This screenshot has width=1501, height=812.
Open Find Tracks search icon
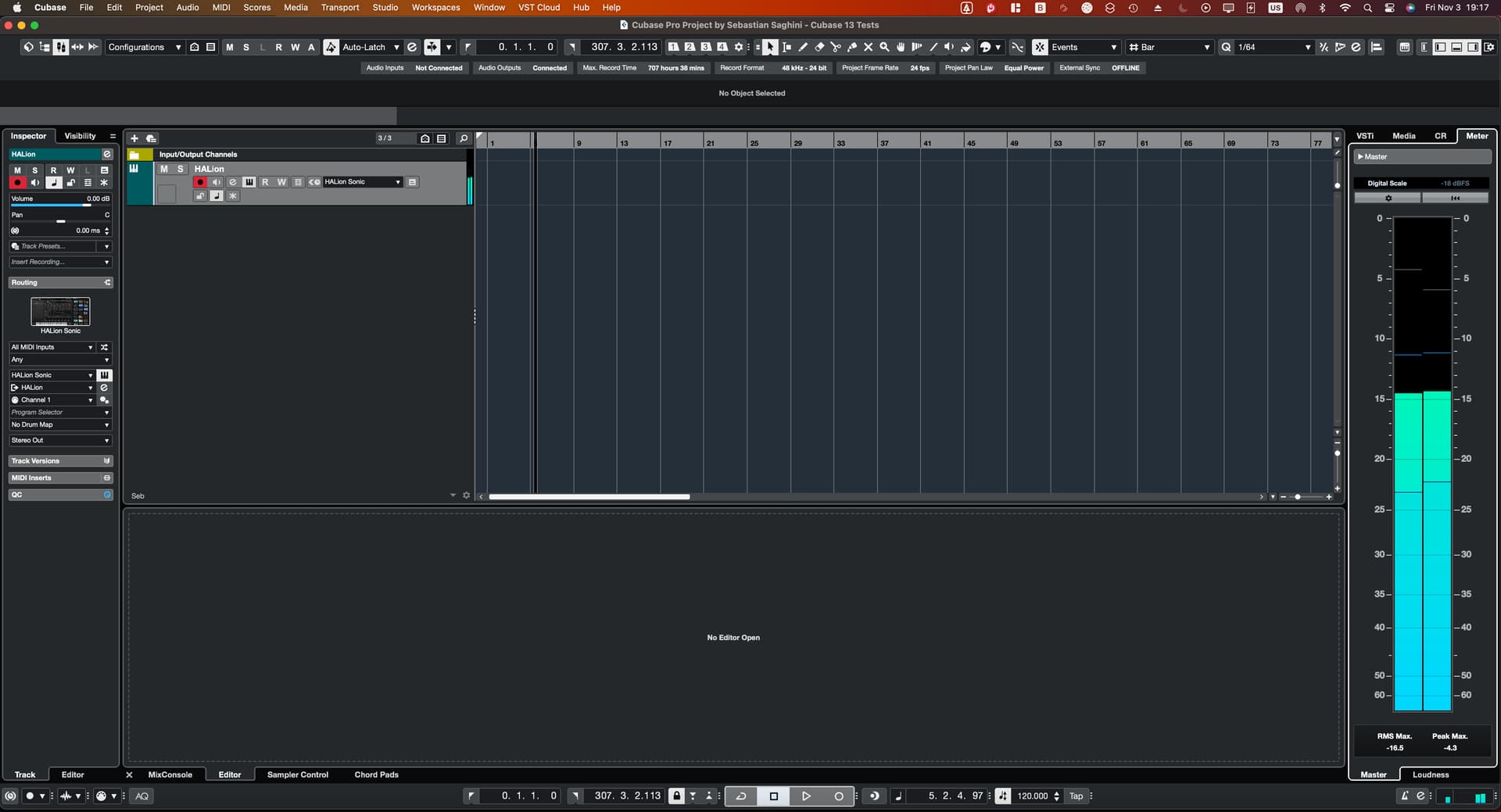coord(464,138)
